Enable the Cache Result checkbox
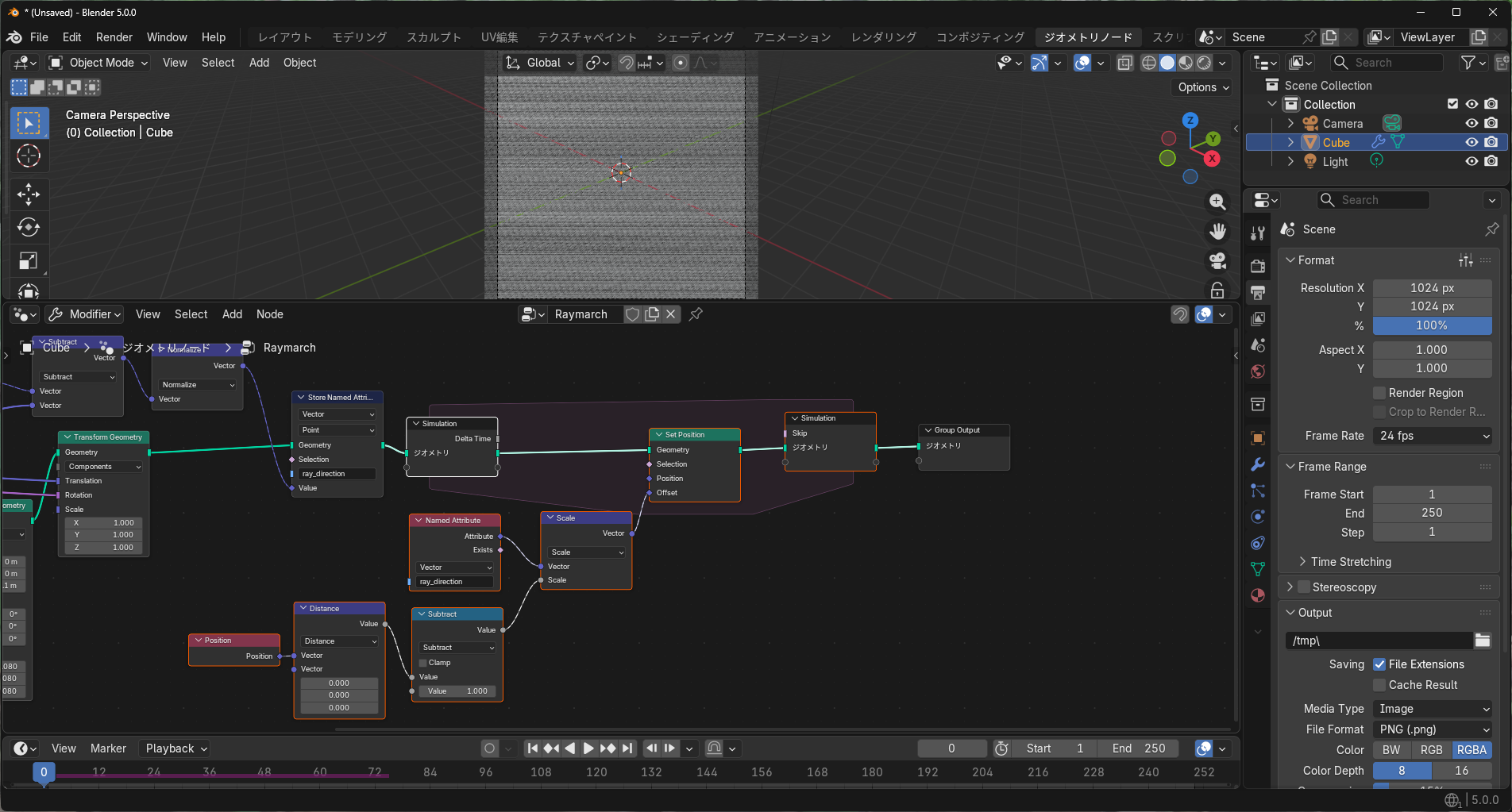The width and height of the screenshot is (1512, 812). pos(1379,685)
